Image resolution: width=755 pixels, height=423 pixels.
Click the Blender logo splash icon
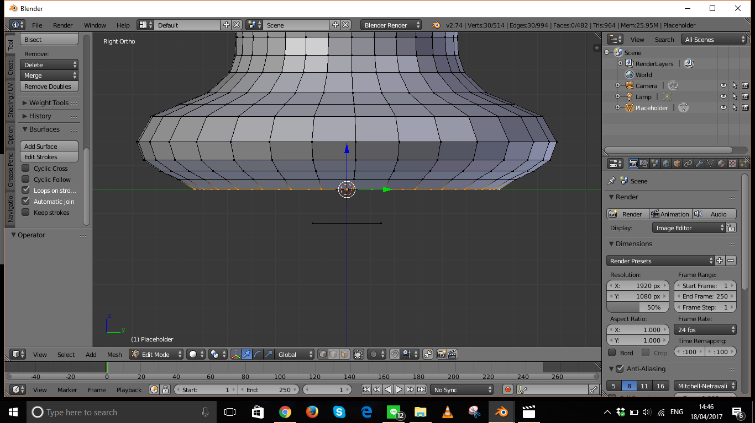click(436, 25)
